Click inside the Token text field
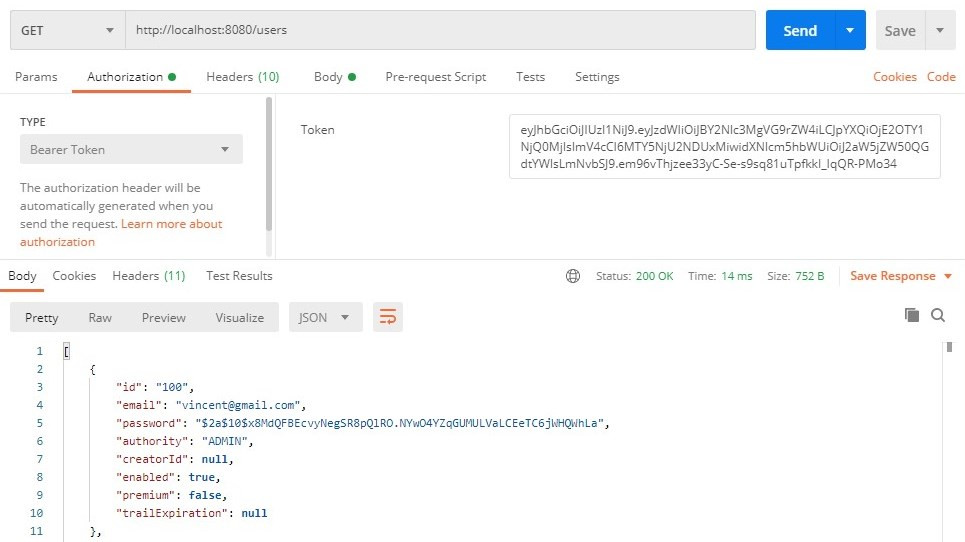965x542 pixels. [724, 146]
